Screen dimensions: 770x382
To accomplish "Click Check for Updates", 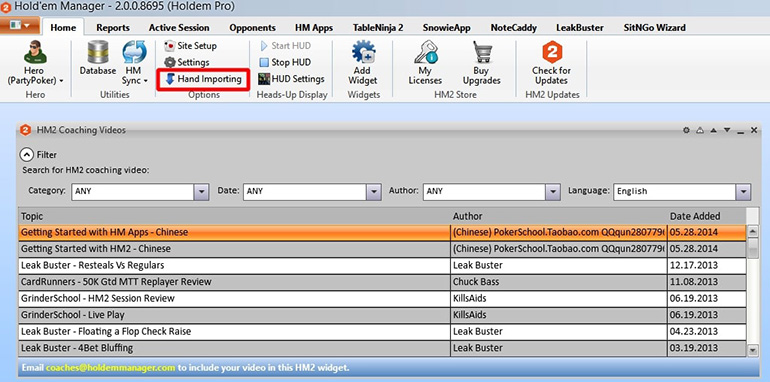I will (x=551, y=63).
